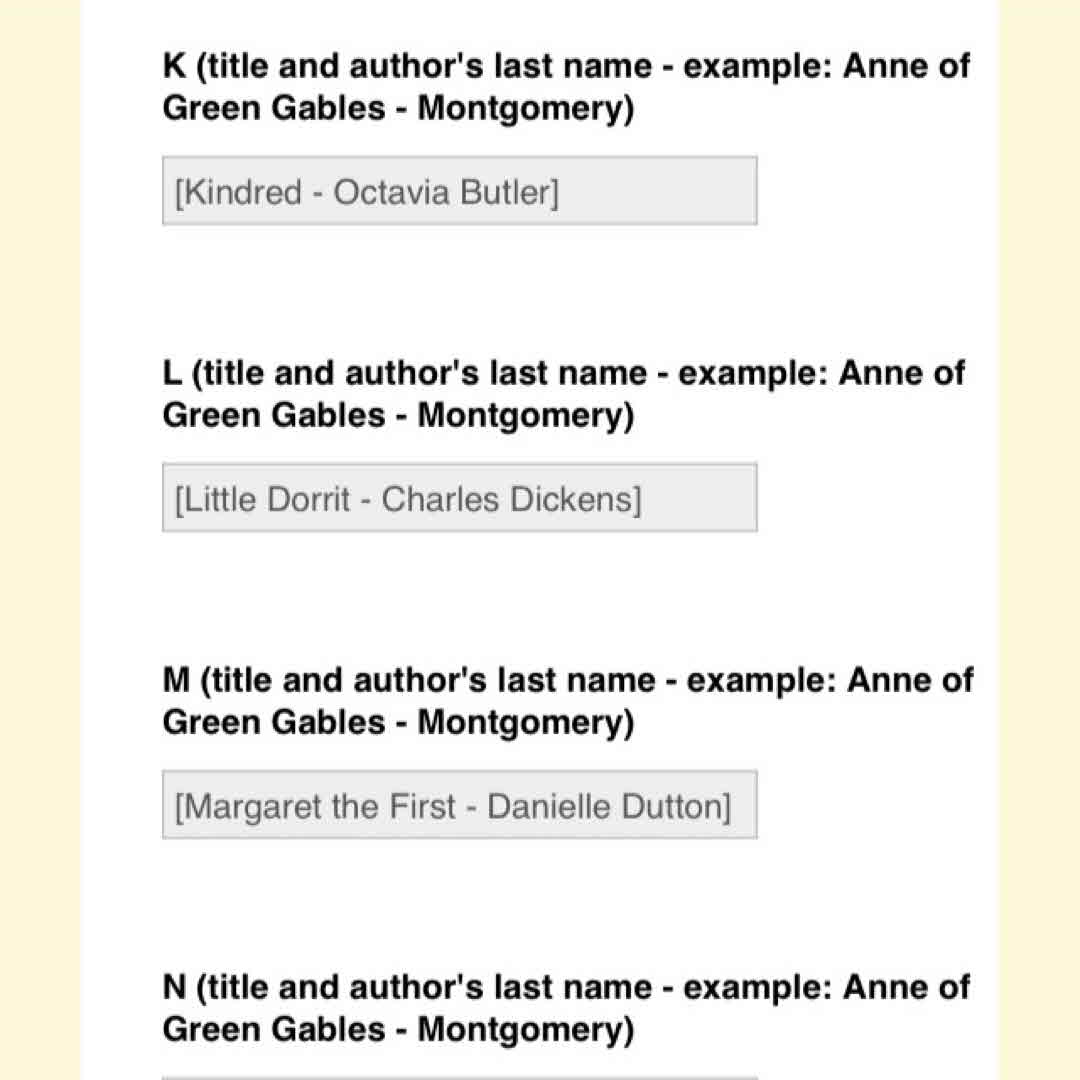Click 'Green Gables - Montgomery)' under the K heading
This screenshot has width=1080, height=1080.
click(x=398, y=109)
